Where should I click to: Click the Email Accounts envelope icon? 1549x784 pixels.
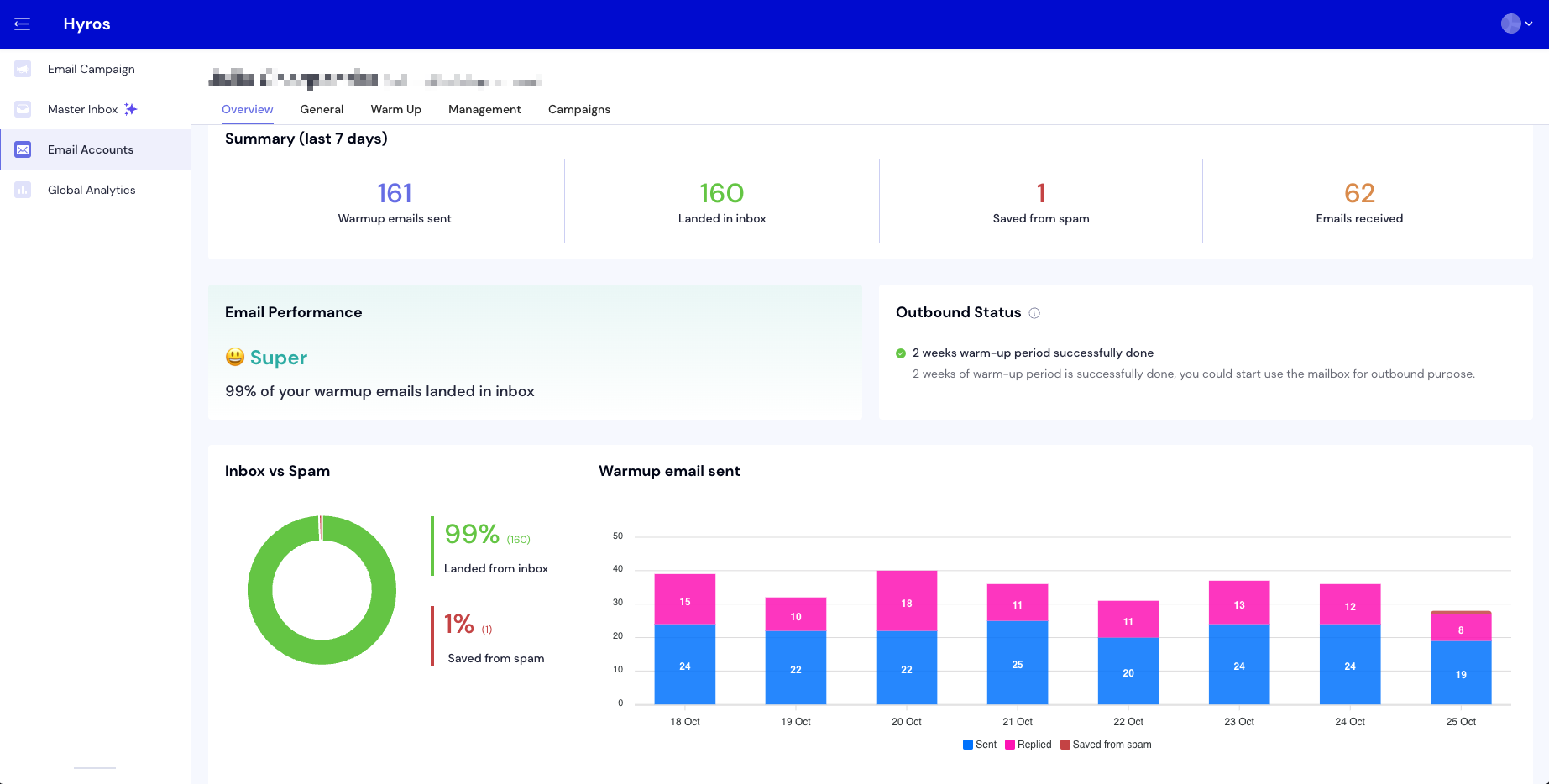point(23,149)
